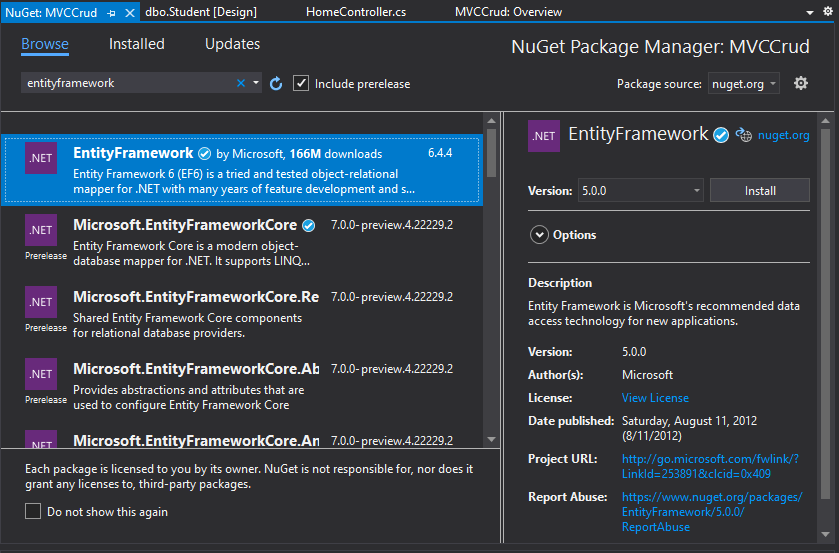Open the Version 5.0.0 dropdown
Screen dimensions: 839x553
(x=640, y=190)
